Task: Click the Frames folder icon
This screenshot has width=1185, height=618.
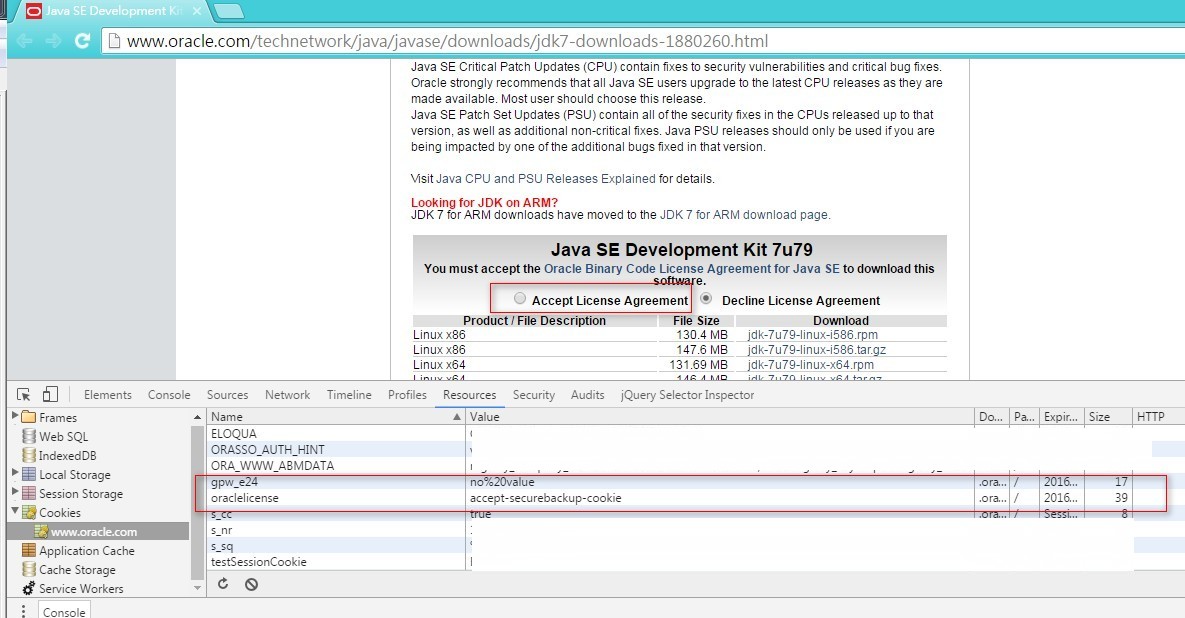Action: tap(29, 417)
